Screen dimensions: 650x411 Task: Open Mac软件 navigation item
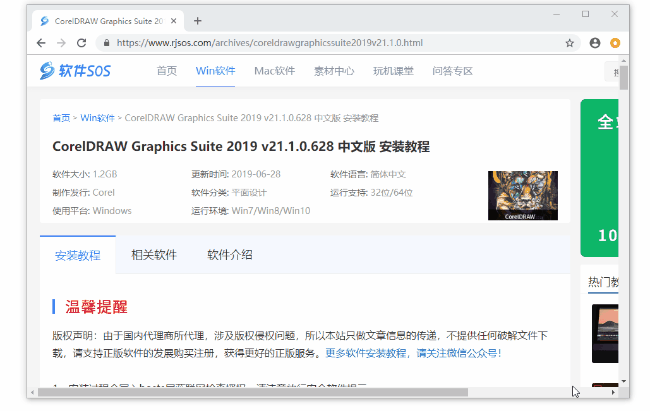point(274,71)
